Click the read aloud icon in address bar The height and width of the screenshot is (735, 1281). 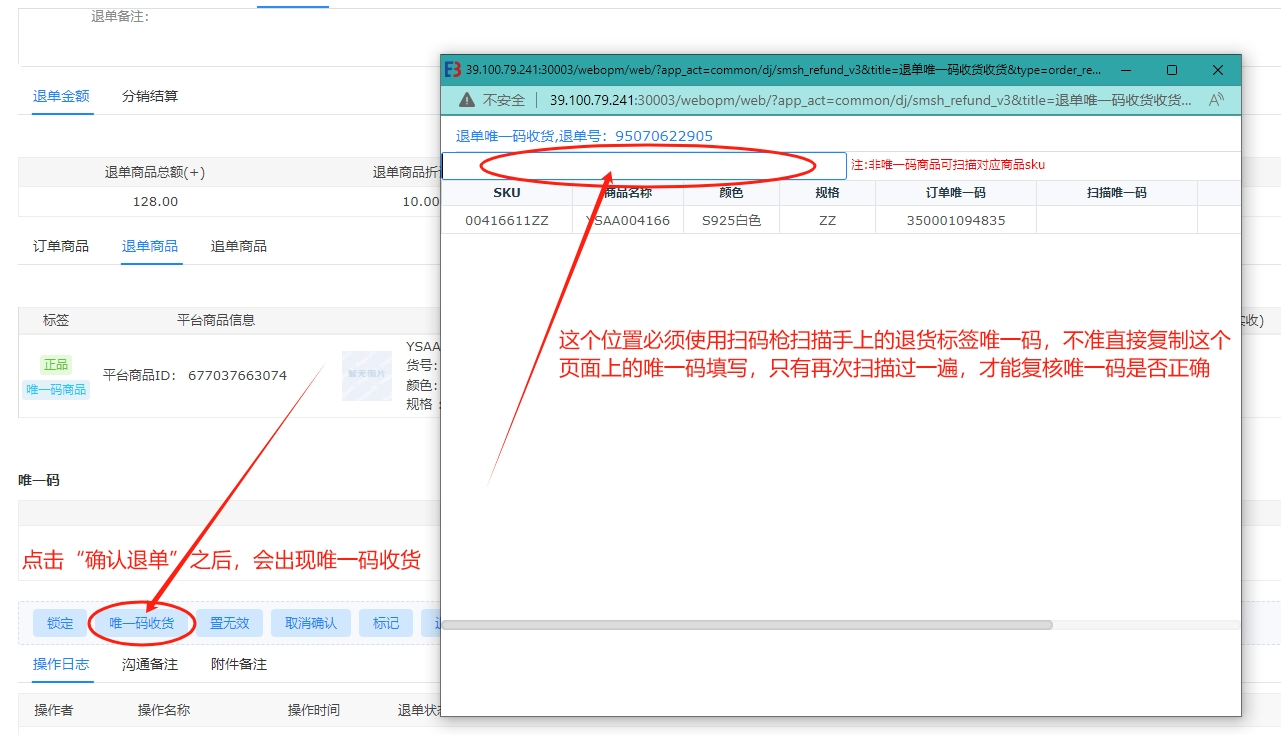tap(1216, 100)
